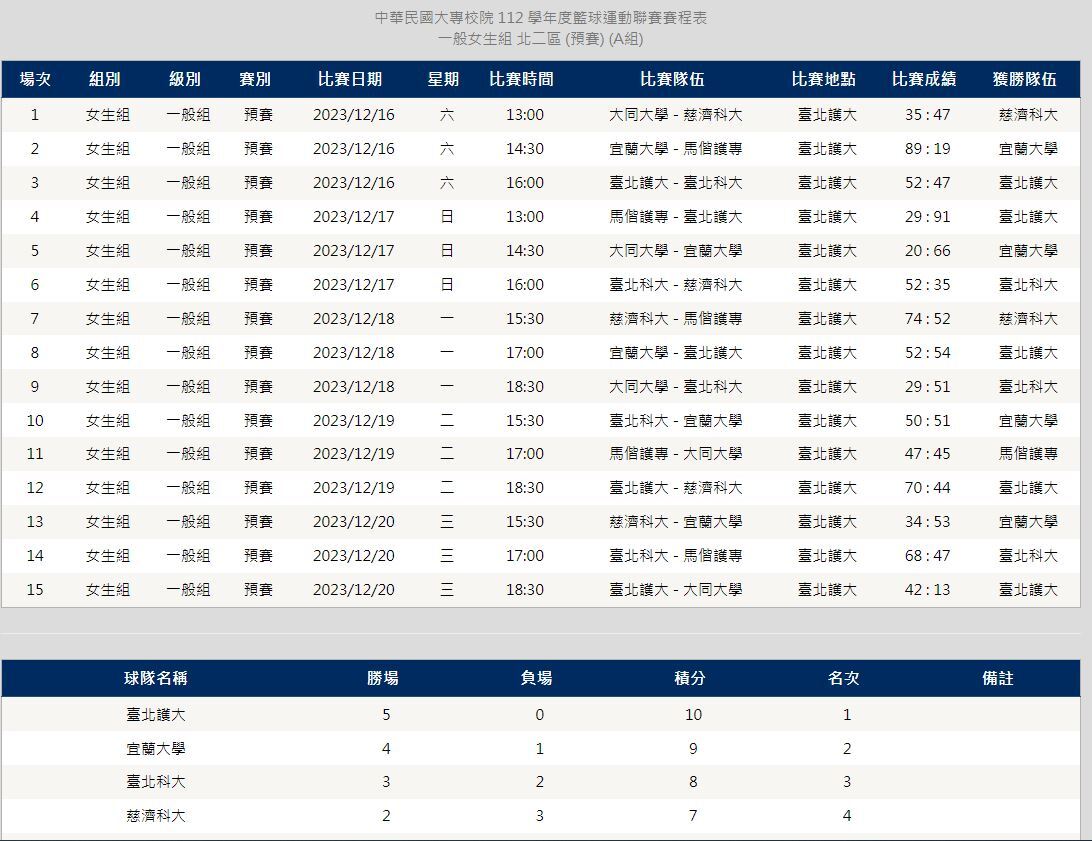The height and width of the screenshot is (841, 1092).
Task: Click score 52 : 47
Action: [x=928, y=183]
